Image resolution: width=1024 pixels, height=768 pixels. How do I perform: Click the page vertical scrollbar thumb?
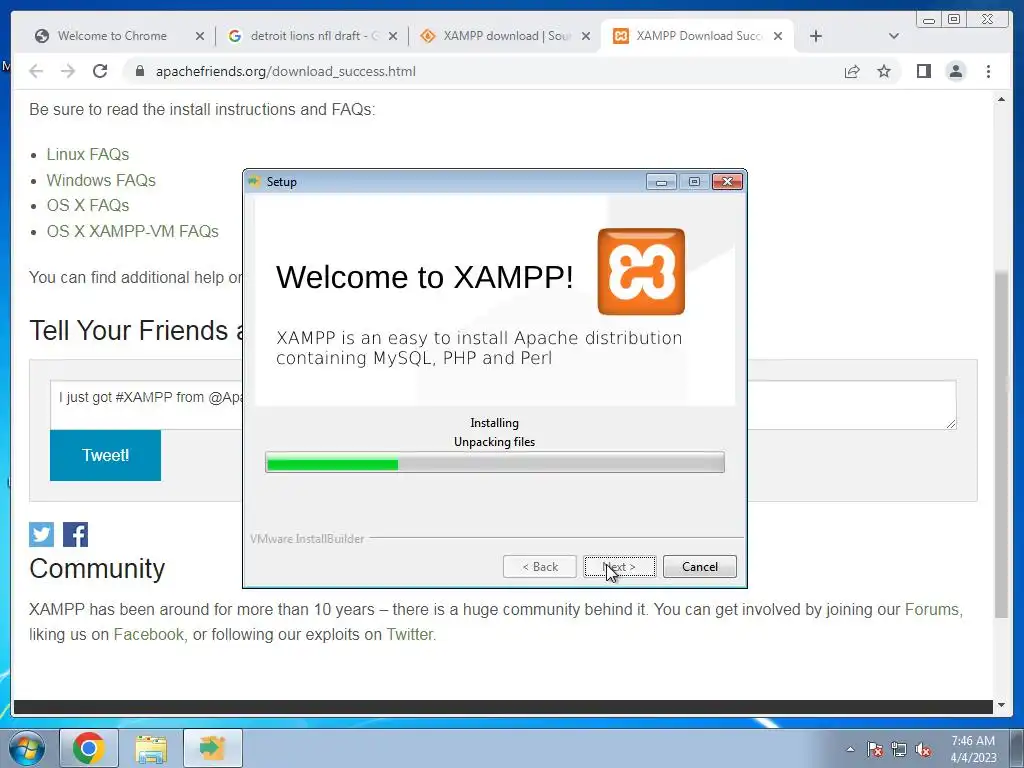[1001, 444]
